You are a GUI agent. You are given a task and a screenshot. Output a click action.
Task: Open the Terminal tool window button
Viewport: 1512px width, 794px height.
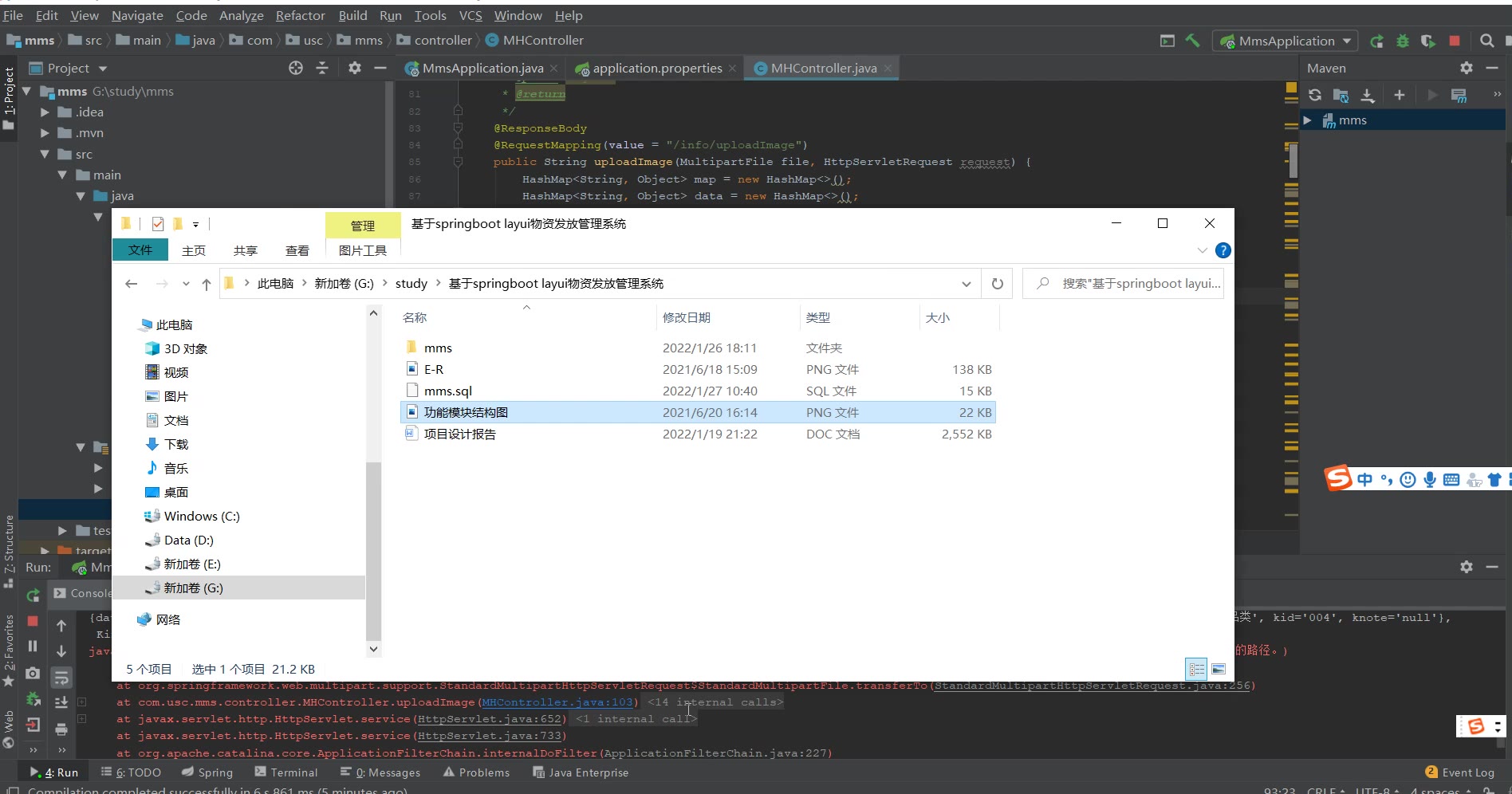click(286, 772)
